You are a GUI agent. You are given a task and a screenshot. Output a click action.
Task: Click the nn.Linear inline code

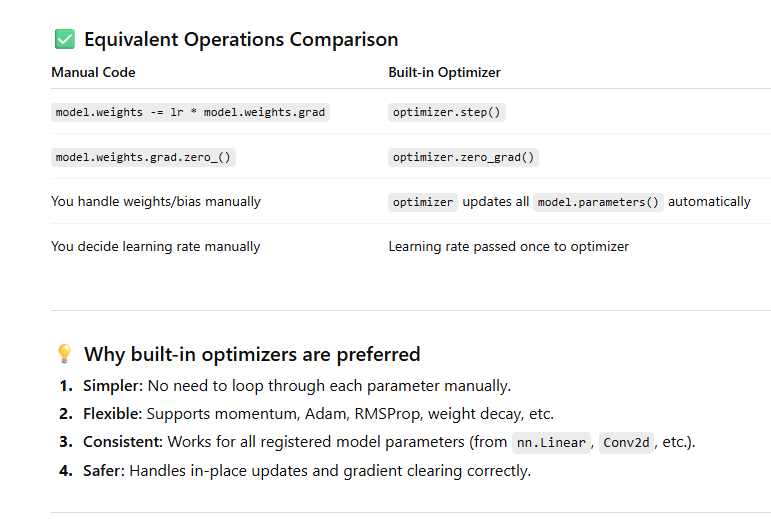(x=549, y=443)
